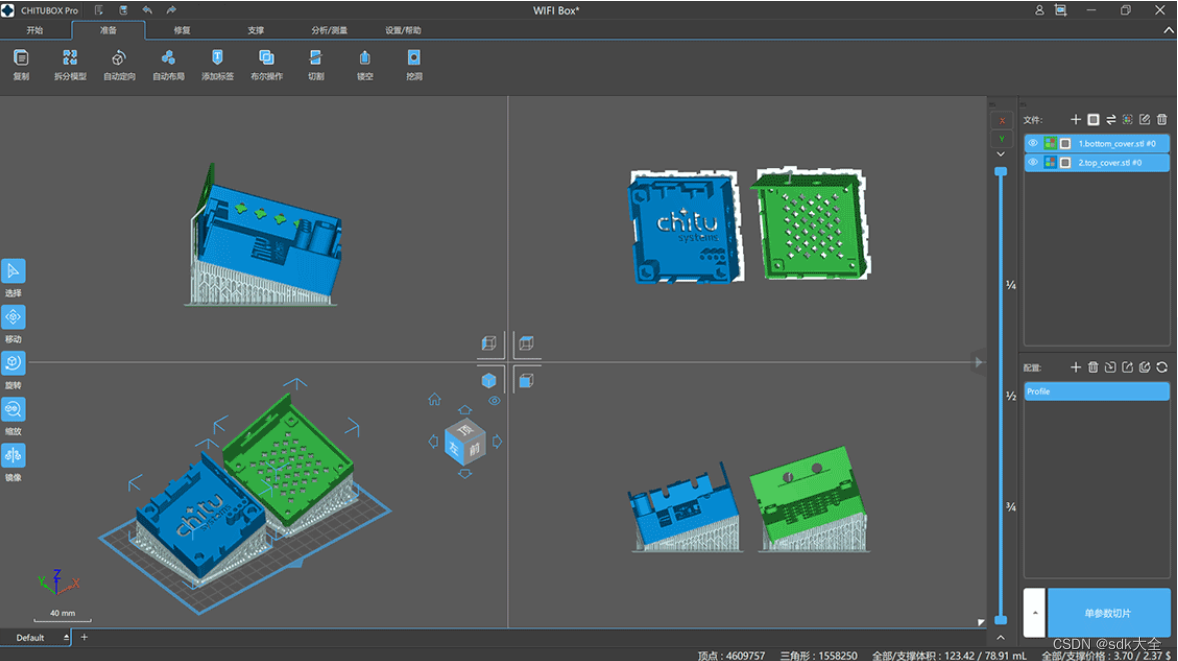
Task: Click the save project icon in title bar
Action: click(x=123, y=11)
